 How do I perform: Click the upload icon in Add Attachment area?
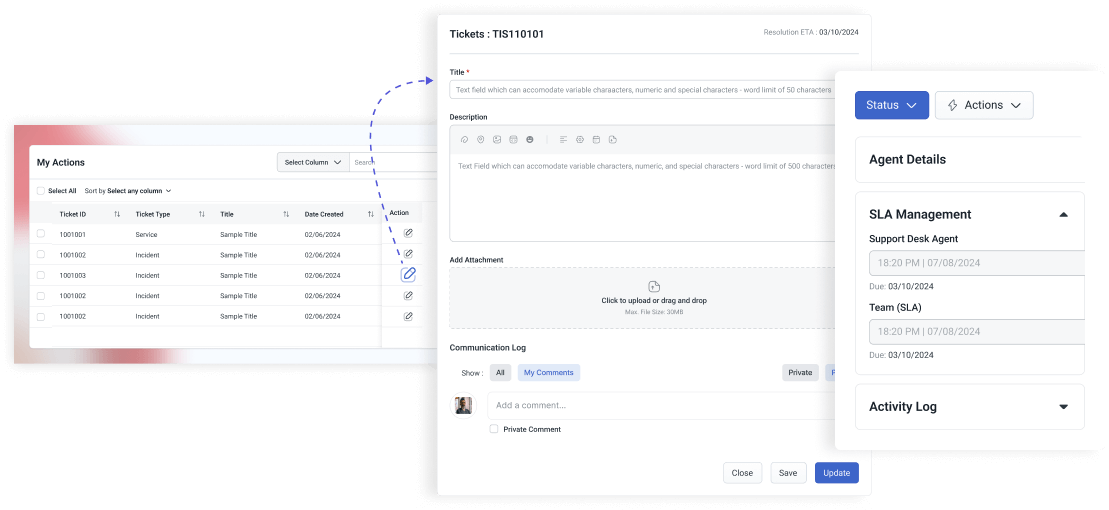tap(654, 287)
